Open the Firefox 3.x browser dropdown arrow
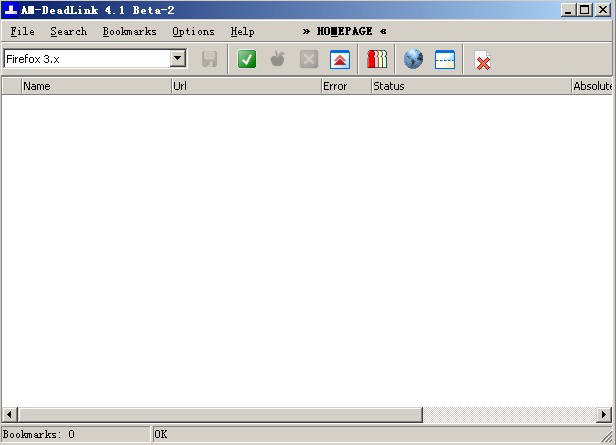The width and height of the screenshot is (616, 445). coord(178,59)
